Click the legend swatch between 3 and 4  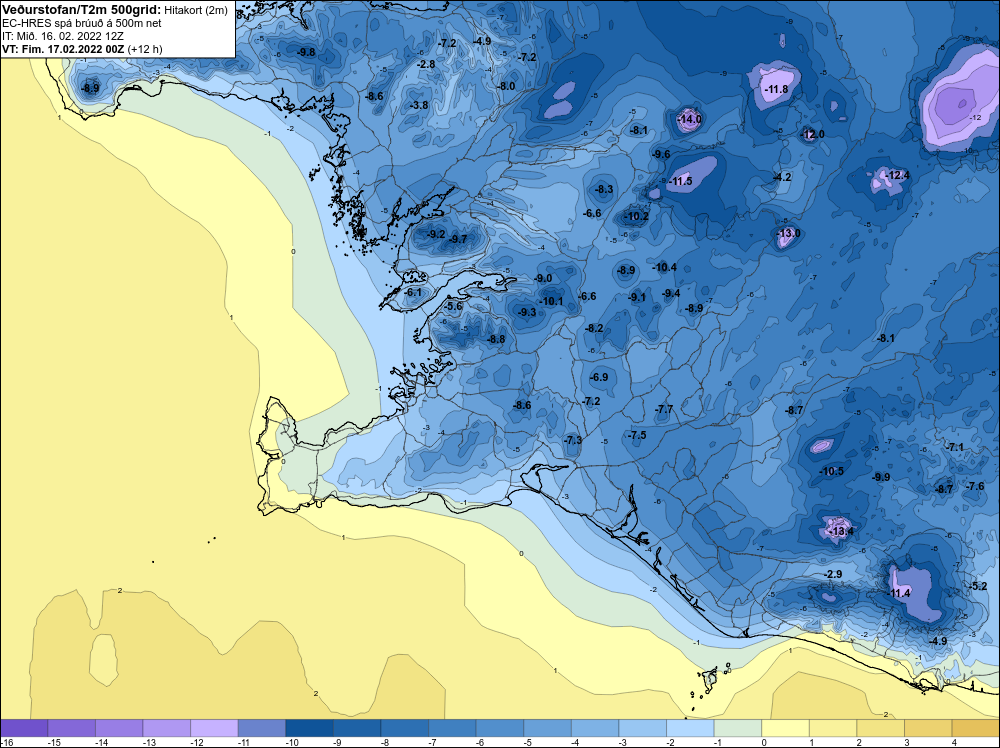928,728
